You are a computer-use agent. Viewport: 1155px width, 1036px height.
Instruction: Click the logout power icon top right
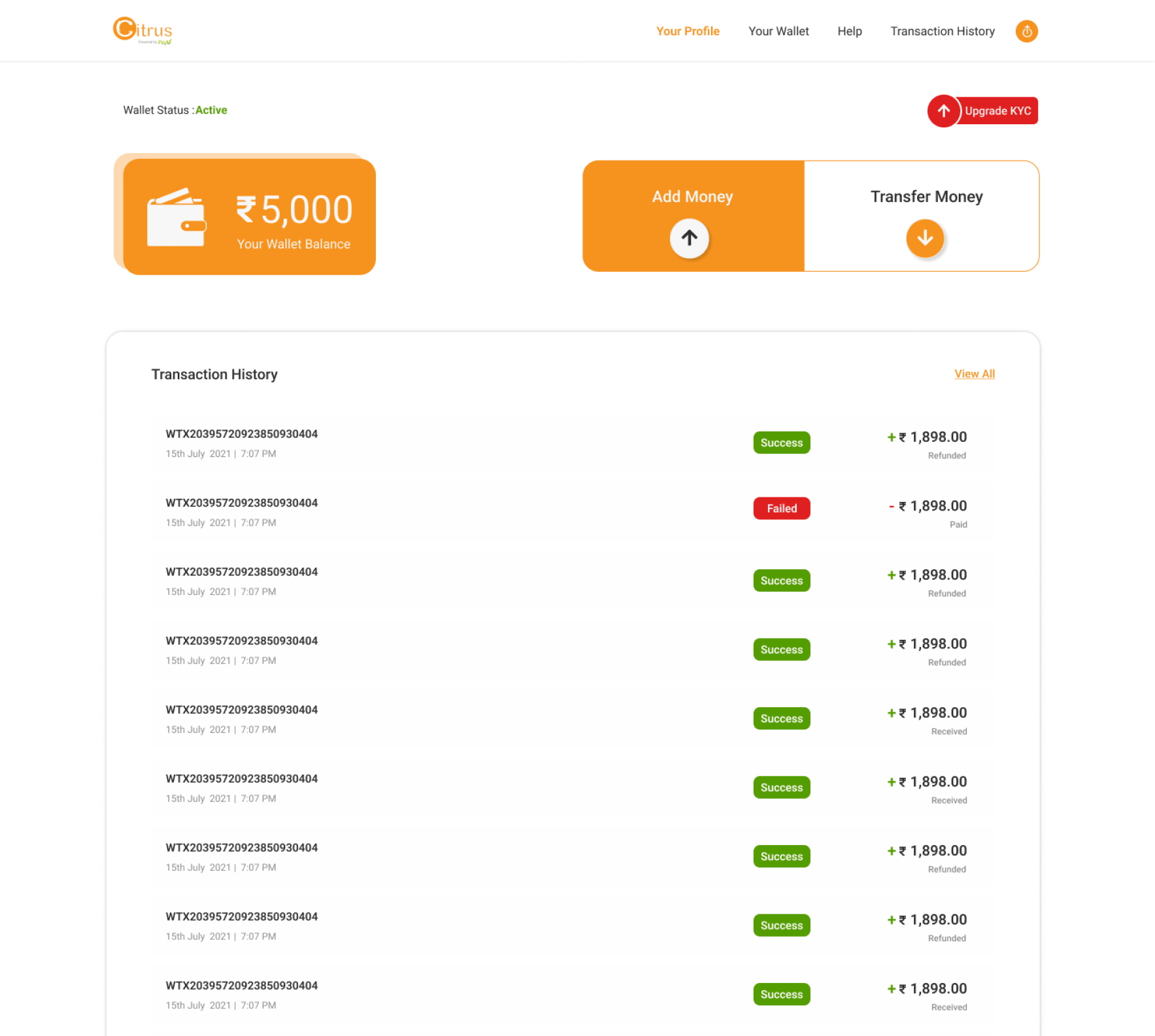coord(1026,31)
